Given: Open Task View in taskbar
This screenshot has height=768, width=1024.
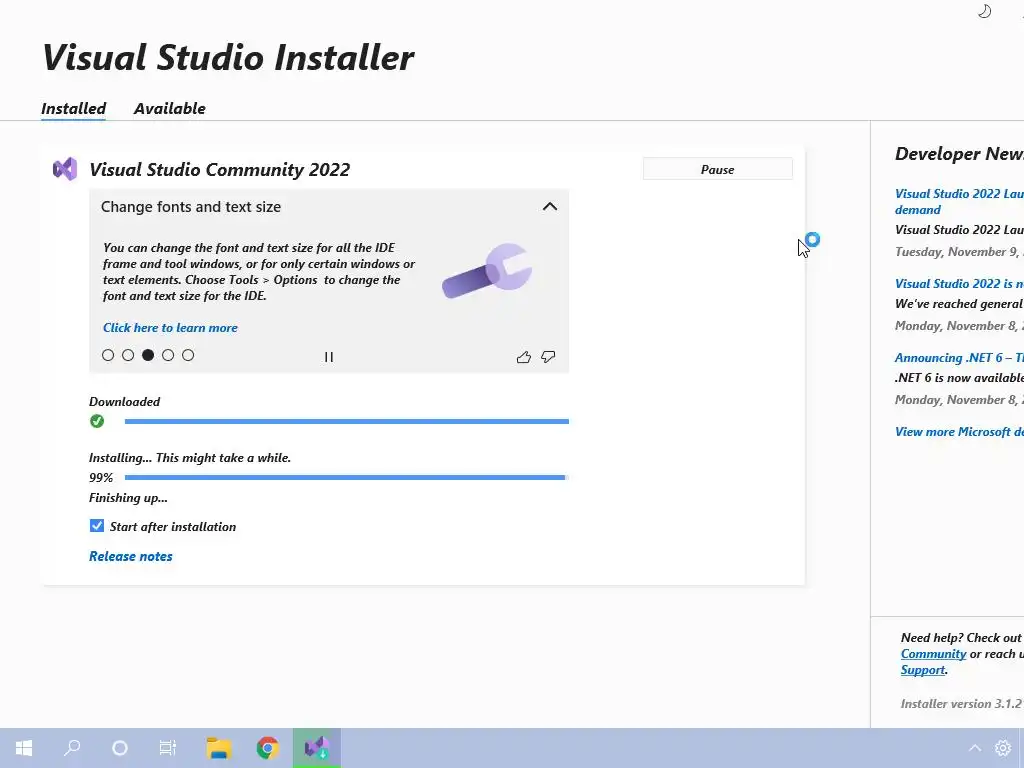Looking at the screenshot, I should coord(168,748).
